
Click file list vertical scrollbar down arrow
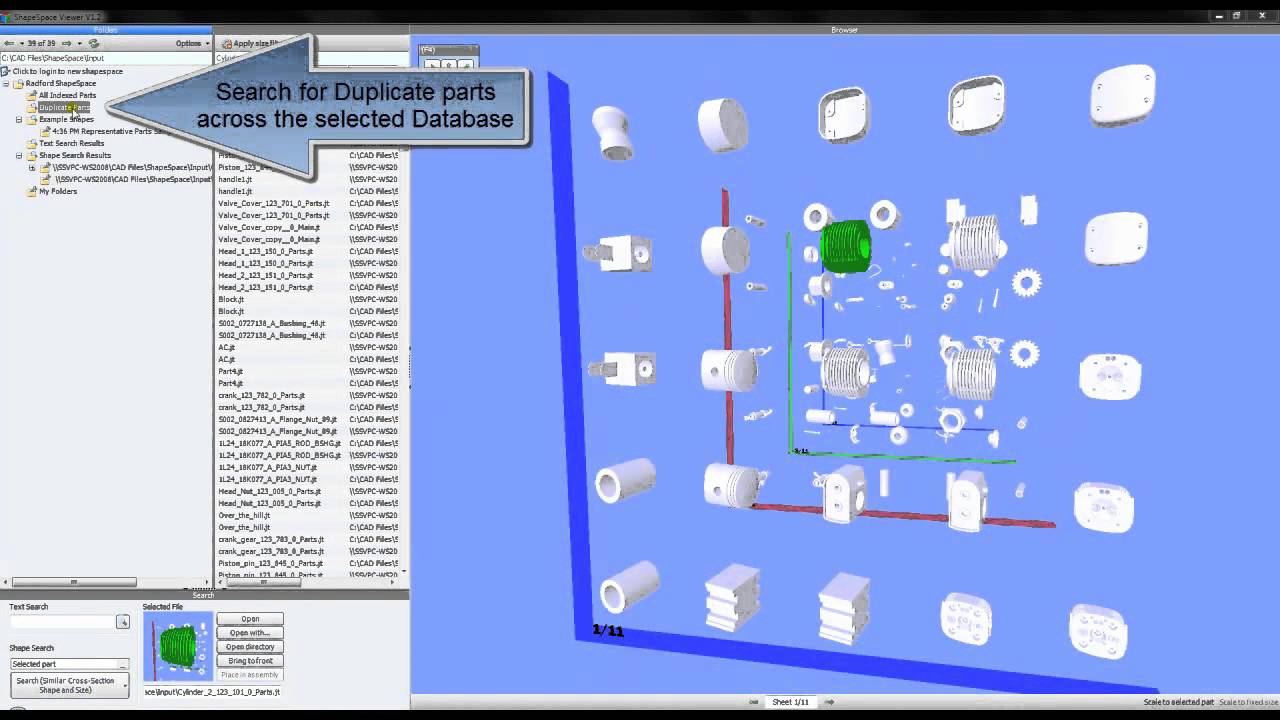point(403,571)
